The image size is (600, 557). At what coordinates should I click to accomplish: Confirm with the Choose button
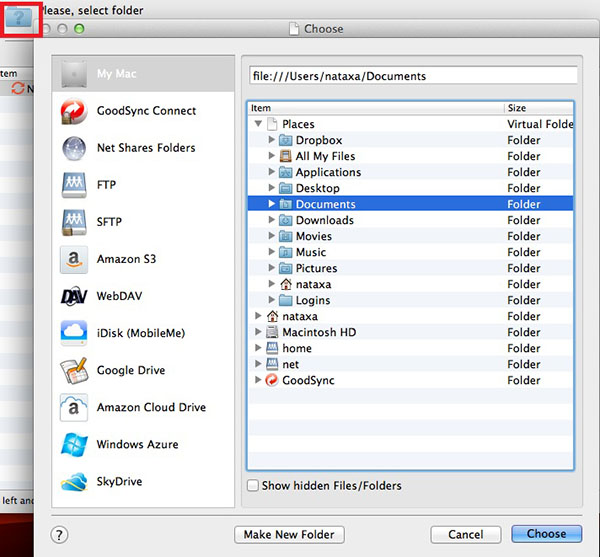pyautogui.click(x=547, y=534)
